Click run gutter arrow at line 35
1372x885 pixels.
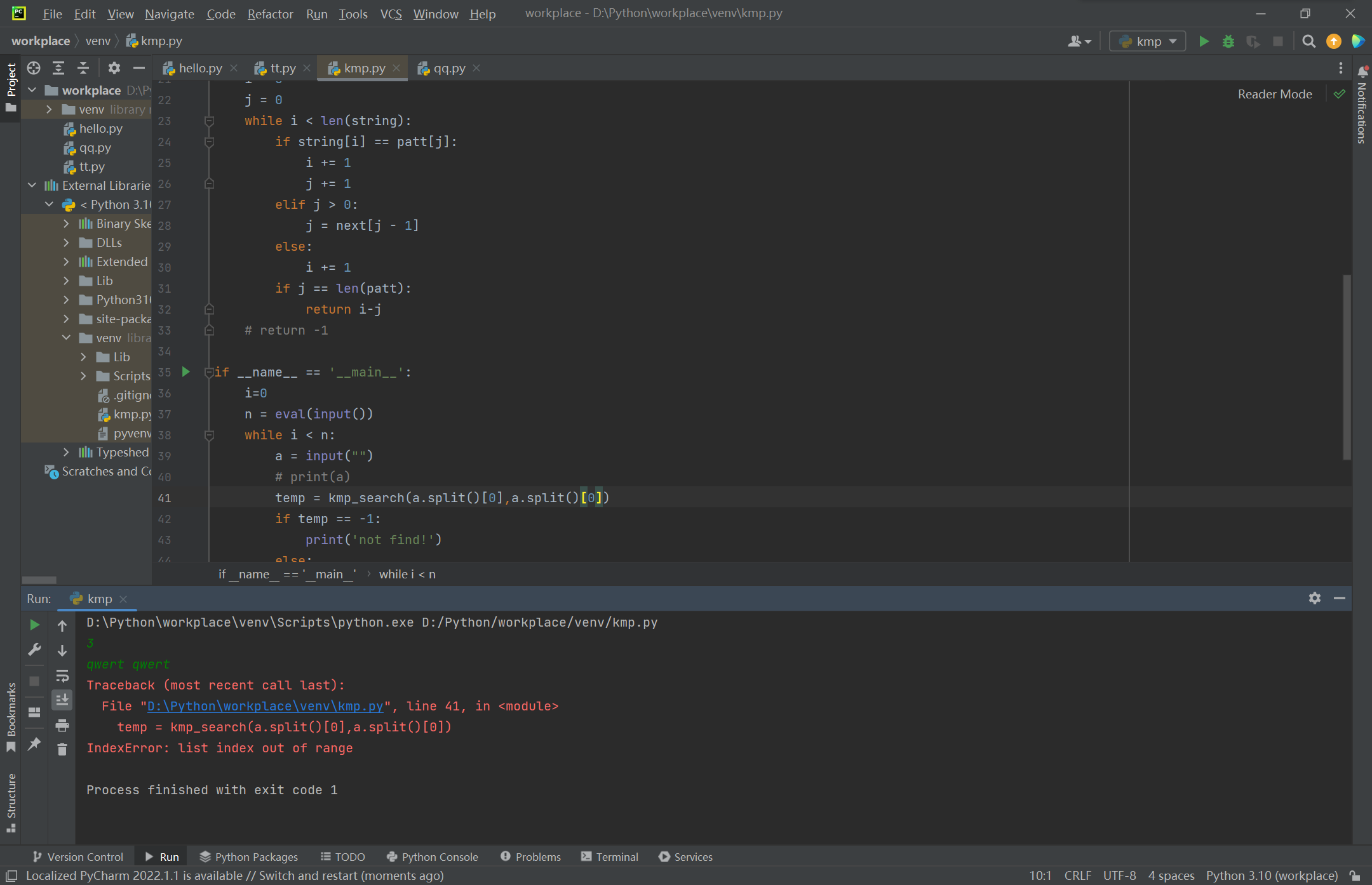(186, 371)
